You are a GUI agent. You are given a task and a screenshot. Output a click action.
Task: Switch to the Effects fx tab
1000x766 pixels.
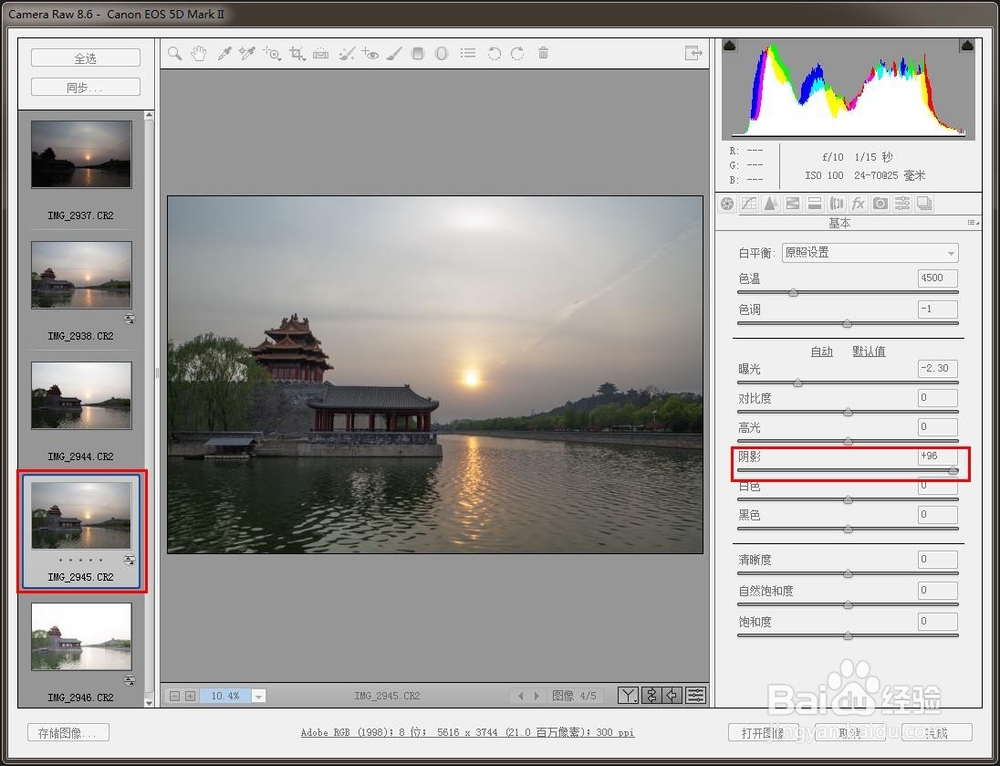pos(858,203)
